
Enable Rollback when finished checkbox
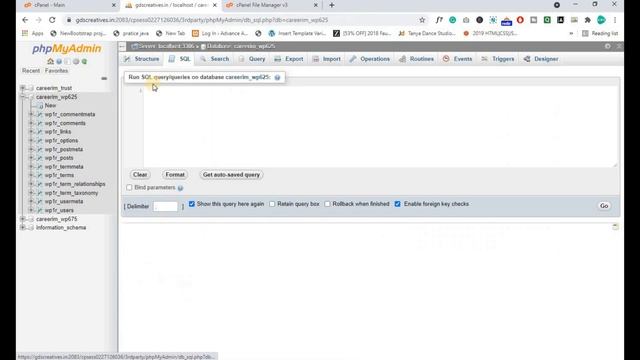(x=327, y=204)
